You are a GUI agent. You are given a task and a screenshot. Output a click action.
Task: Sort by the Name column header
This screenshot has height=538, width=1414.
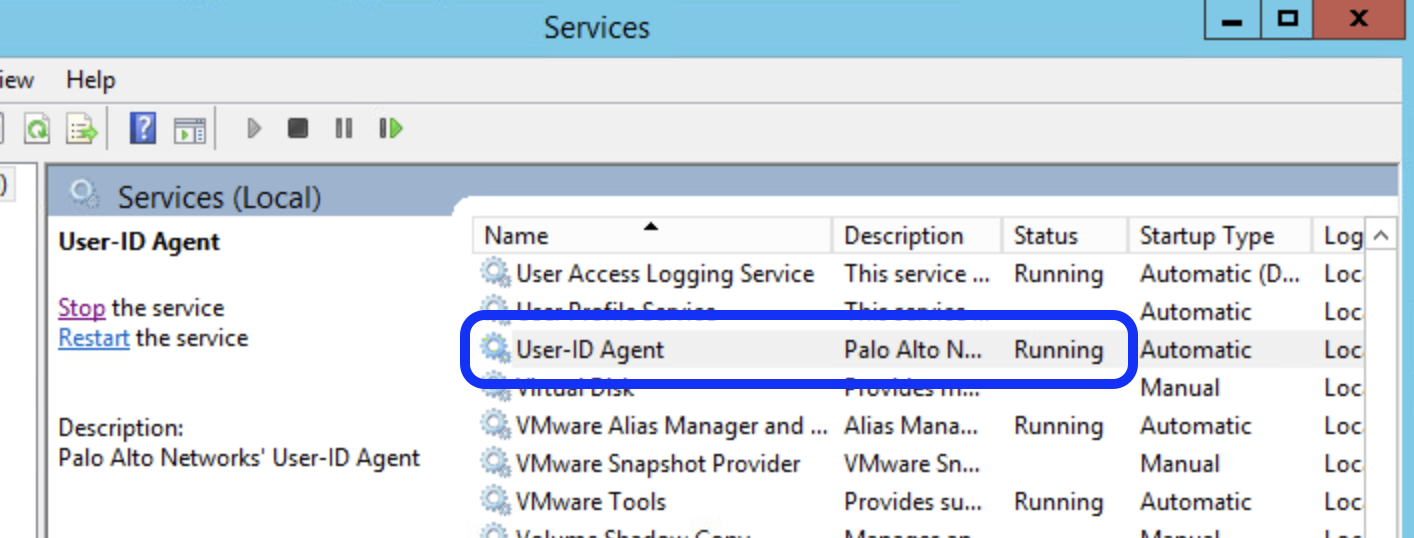[x=652, y=236]
